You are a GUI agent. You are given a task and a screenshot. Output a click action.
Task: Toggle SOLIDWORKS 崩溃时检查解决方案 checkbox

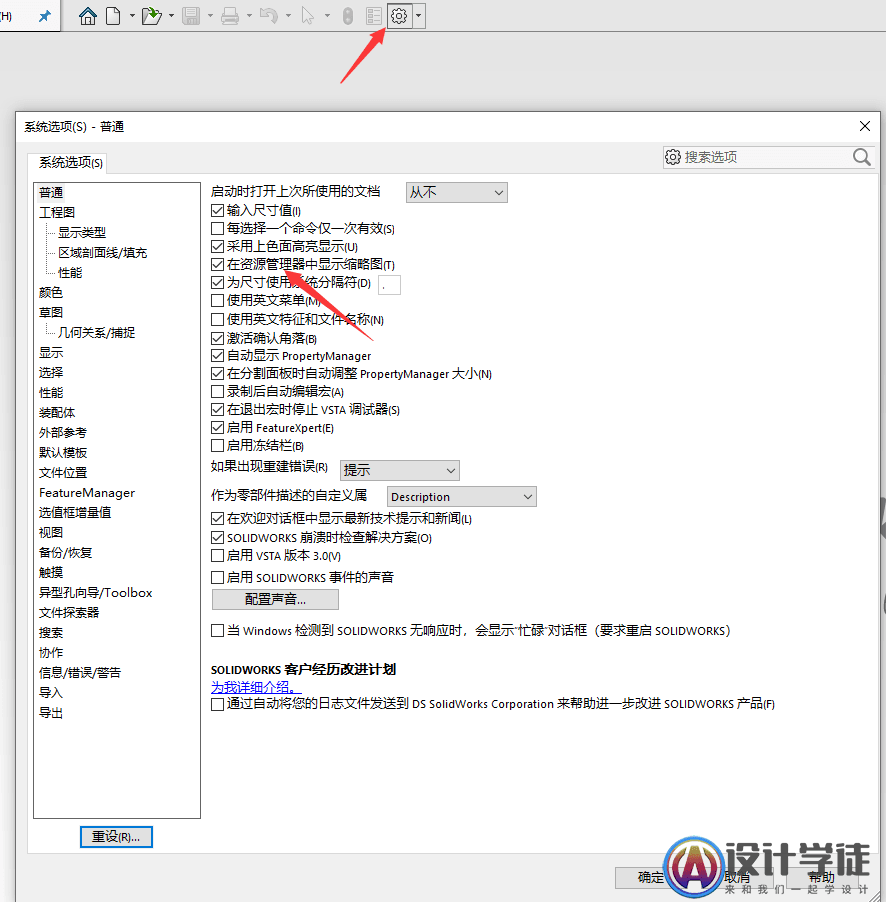[x=217, y=537]
